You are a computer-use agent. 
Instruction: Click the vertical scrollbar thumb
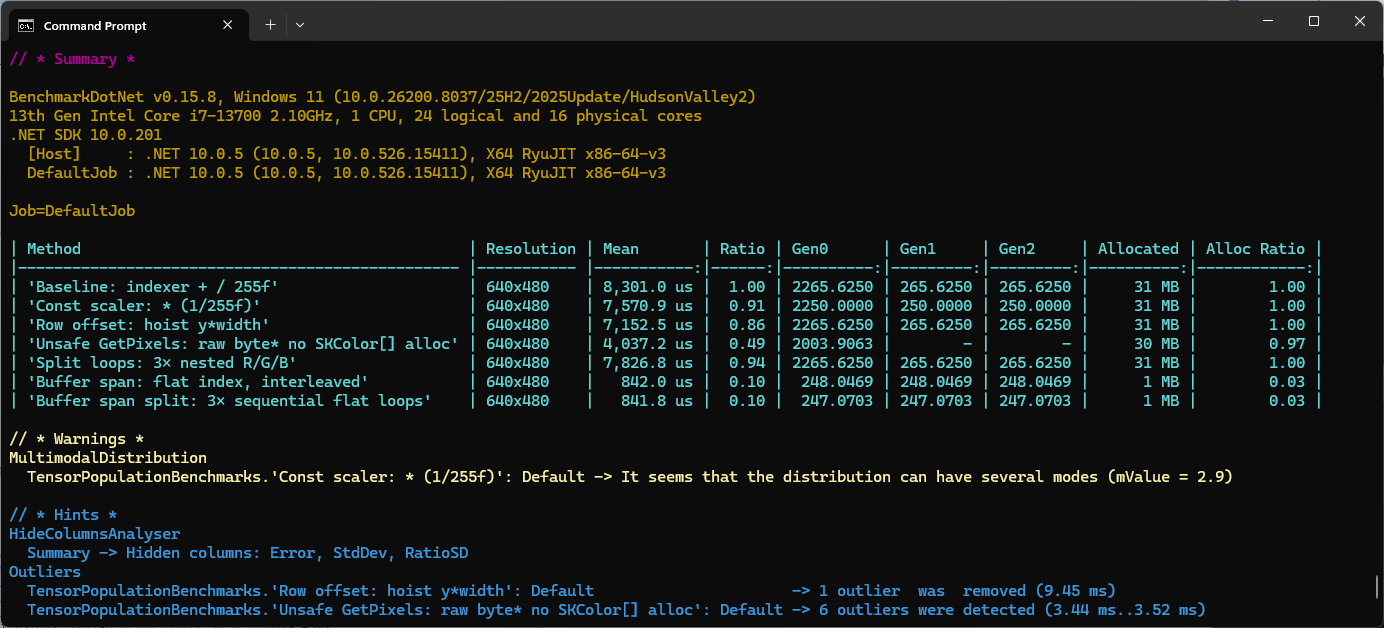(x=1377, y=587)
